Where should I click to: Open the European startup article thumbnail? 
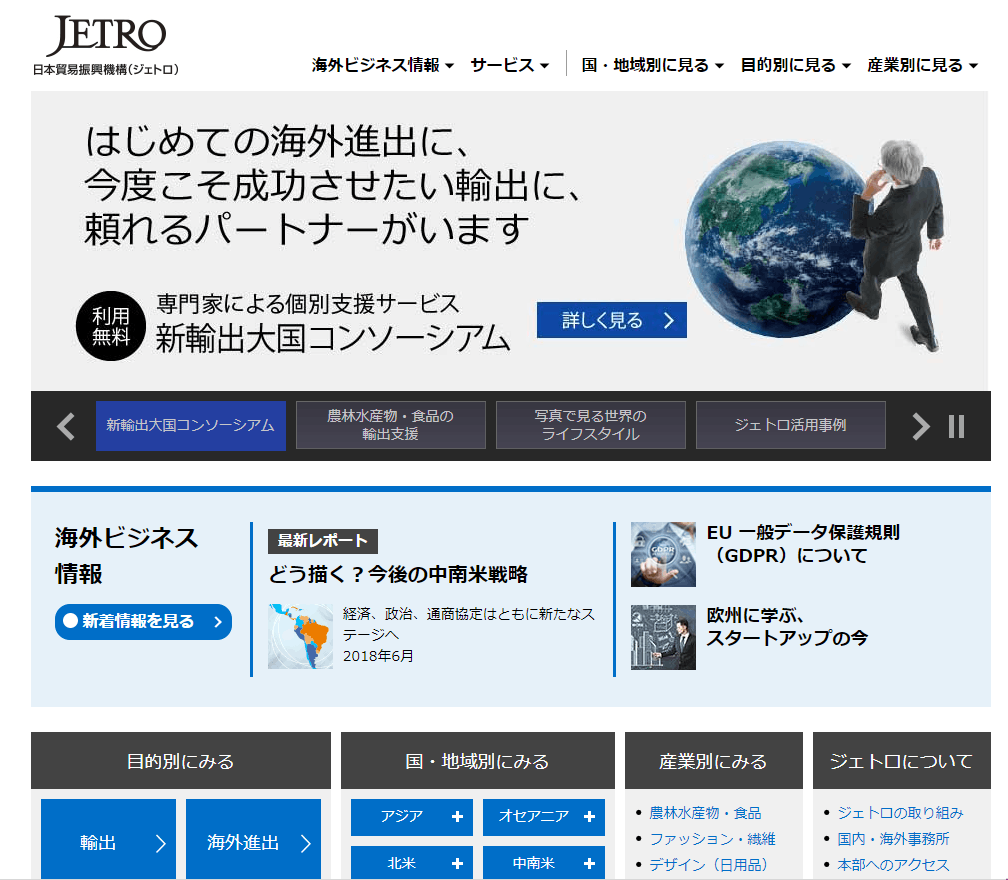(x=663, y=637)
